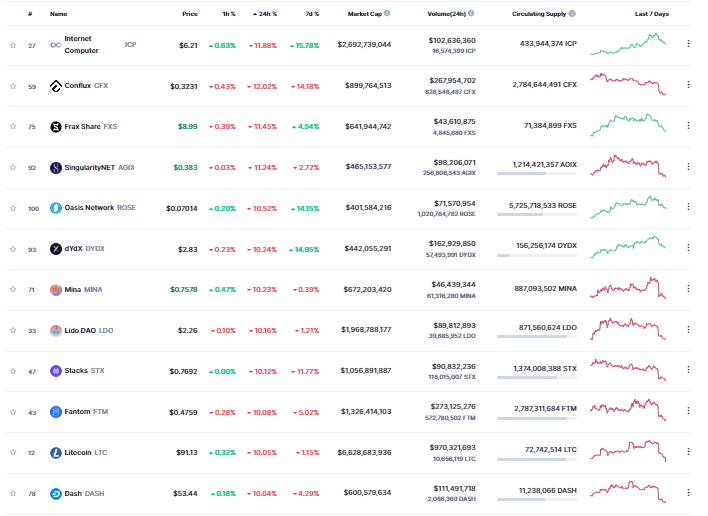
Task: Open Conflux 7-day sparkline chart
Action: pyautogui.click(x=628, y=84)
